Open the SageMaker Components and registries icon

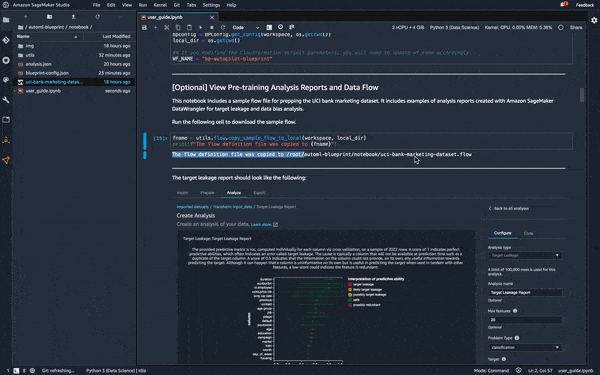click(x=6, y=140)
